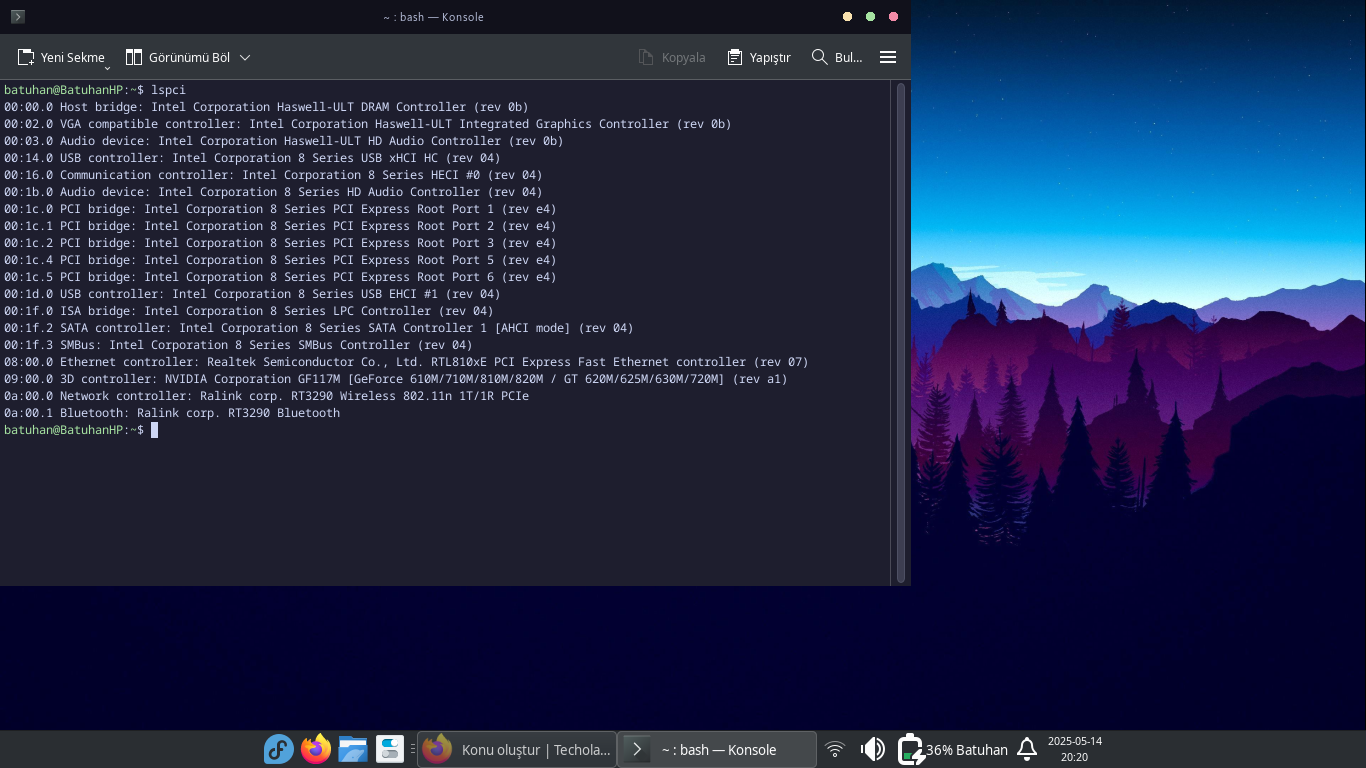The image size is (1366, 768).
Task: Open the notifications bell icon
Action: click(1027, 749)
